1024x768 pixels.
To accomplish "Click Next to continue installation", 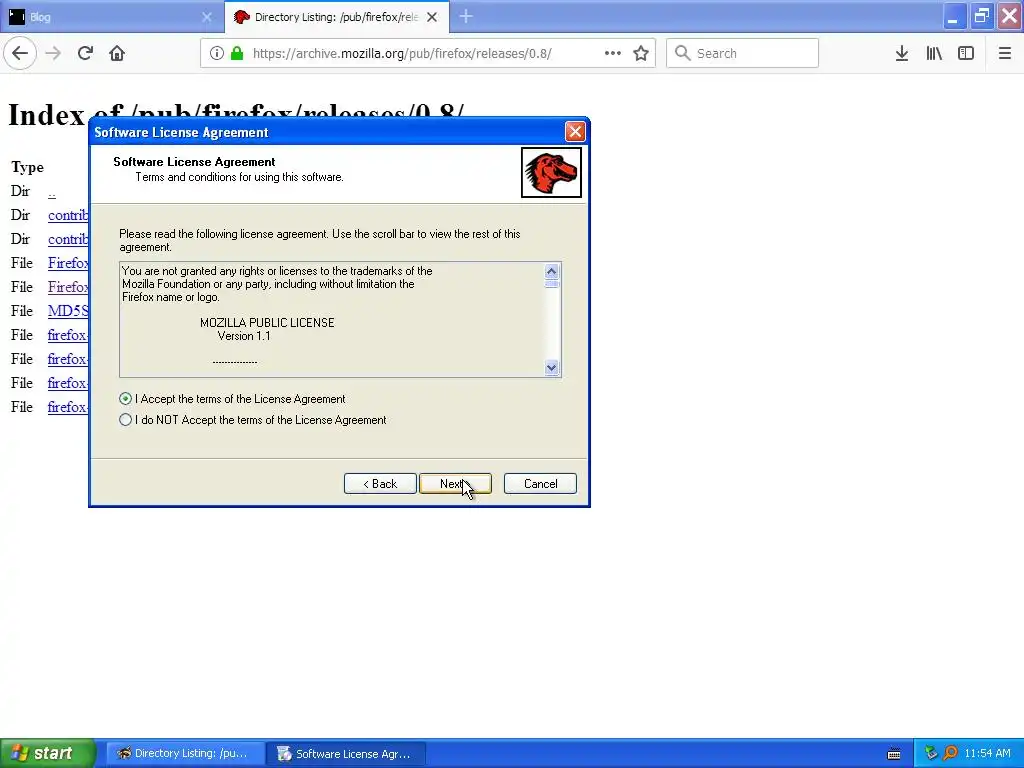I will pyautogui.click(x=455, y=484).
